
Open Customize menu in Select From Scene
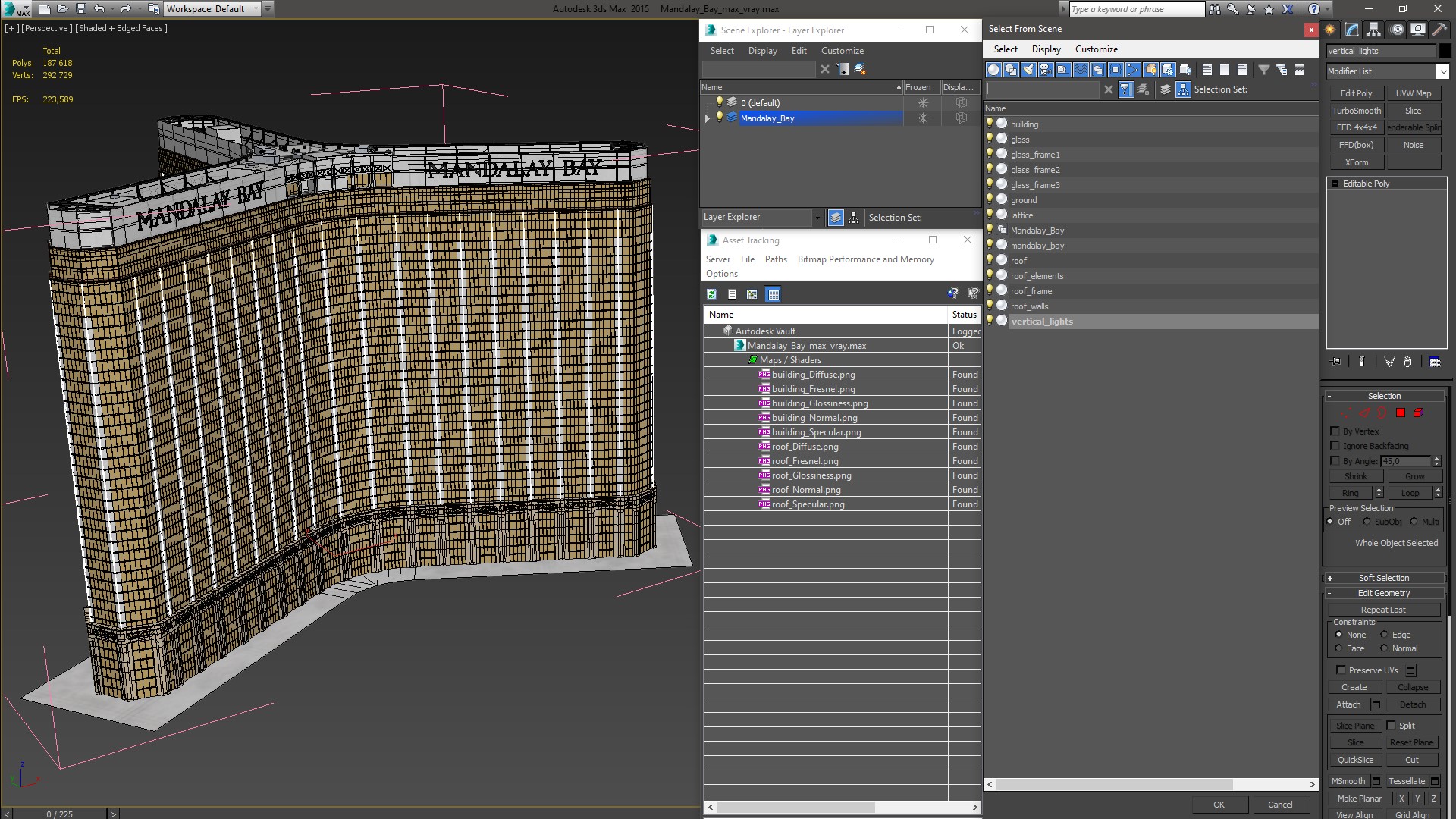pyautogui.click(x=1096, y=49)
